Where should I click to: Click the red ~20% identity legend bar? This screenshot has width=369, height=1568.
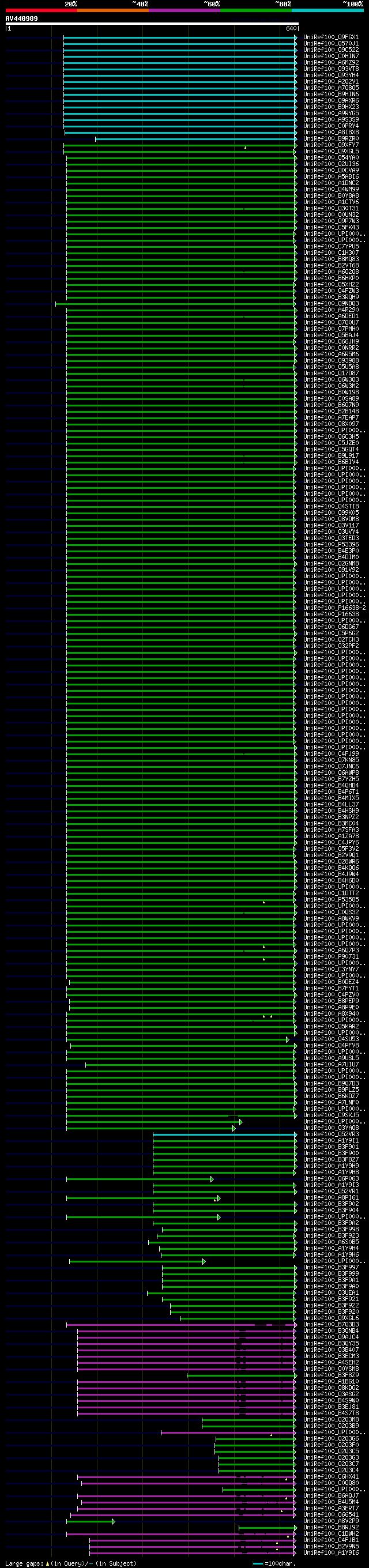tap(42, 10)
